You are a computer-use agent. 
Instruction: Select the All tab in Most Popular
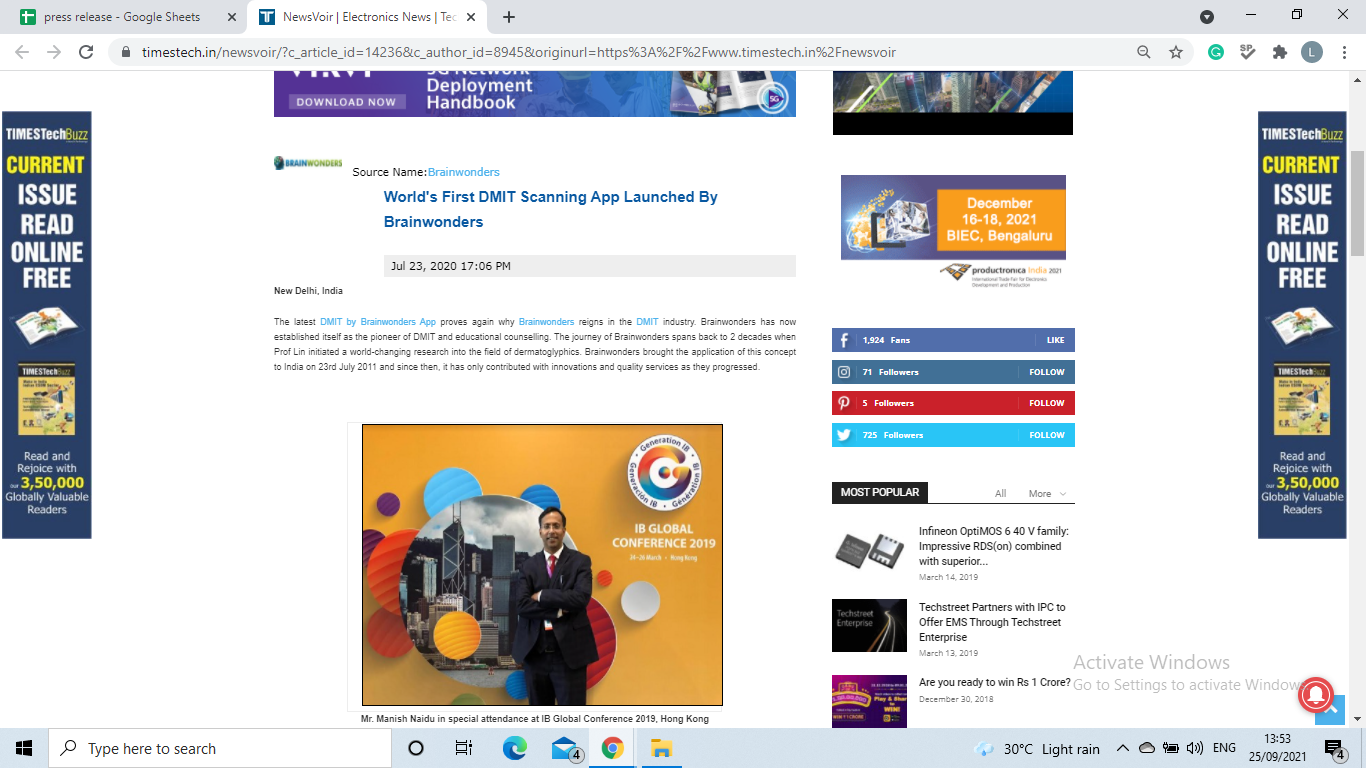(x=1000, y=494)
